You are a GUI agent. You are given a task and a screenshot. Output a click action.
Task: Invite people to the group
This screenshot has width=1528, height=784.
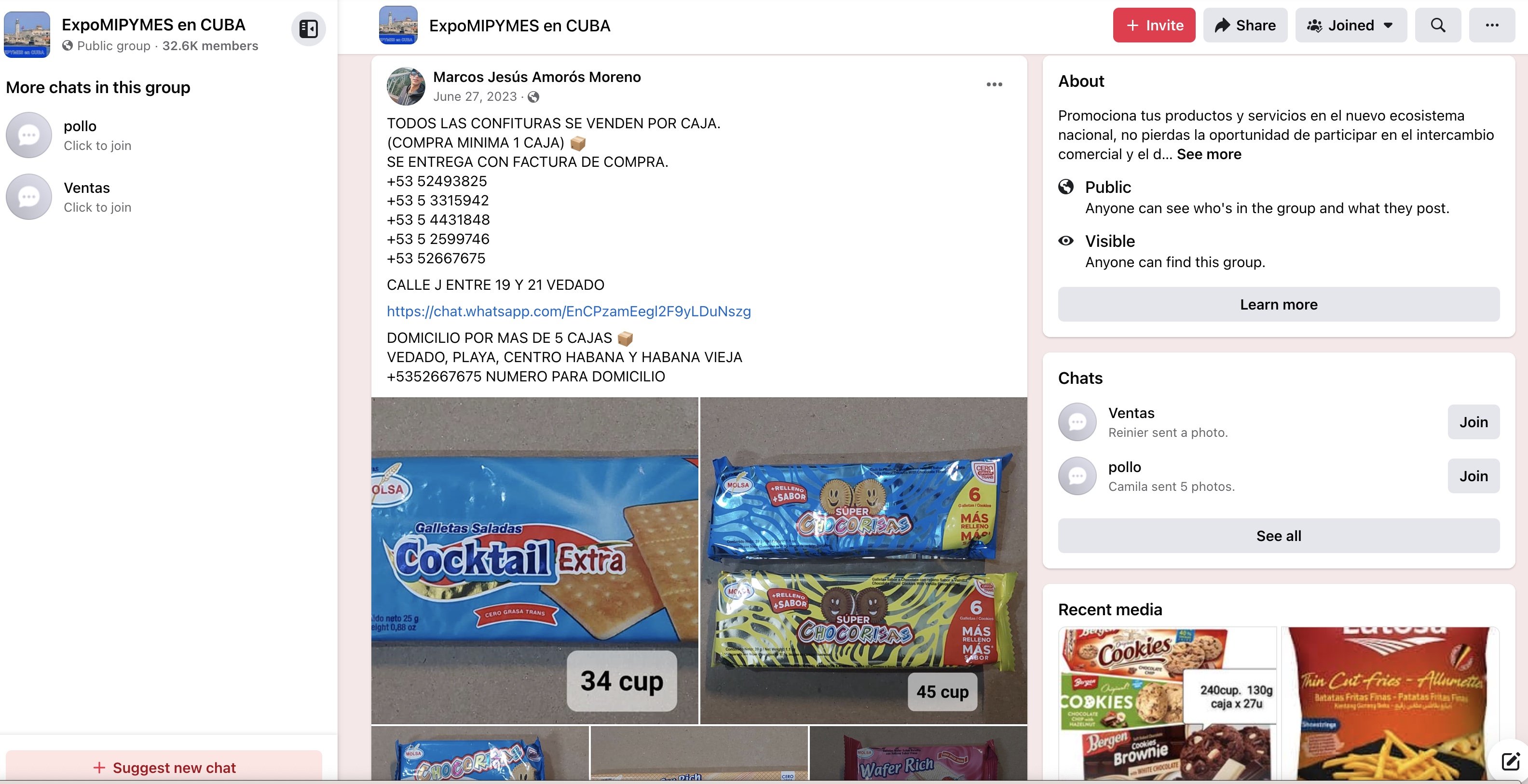pyautogui.click(x=1154, y=25)
